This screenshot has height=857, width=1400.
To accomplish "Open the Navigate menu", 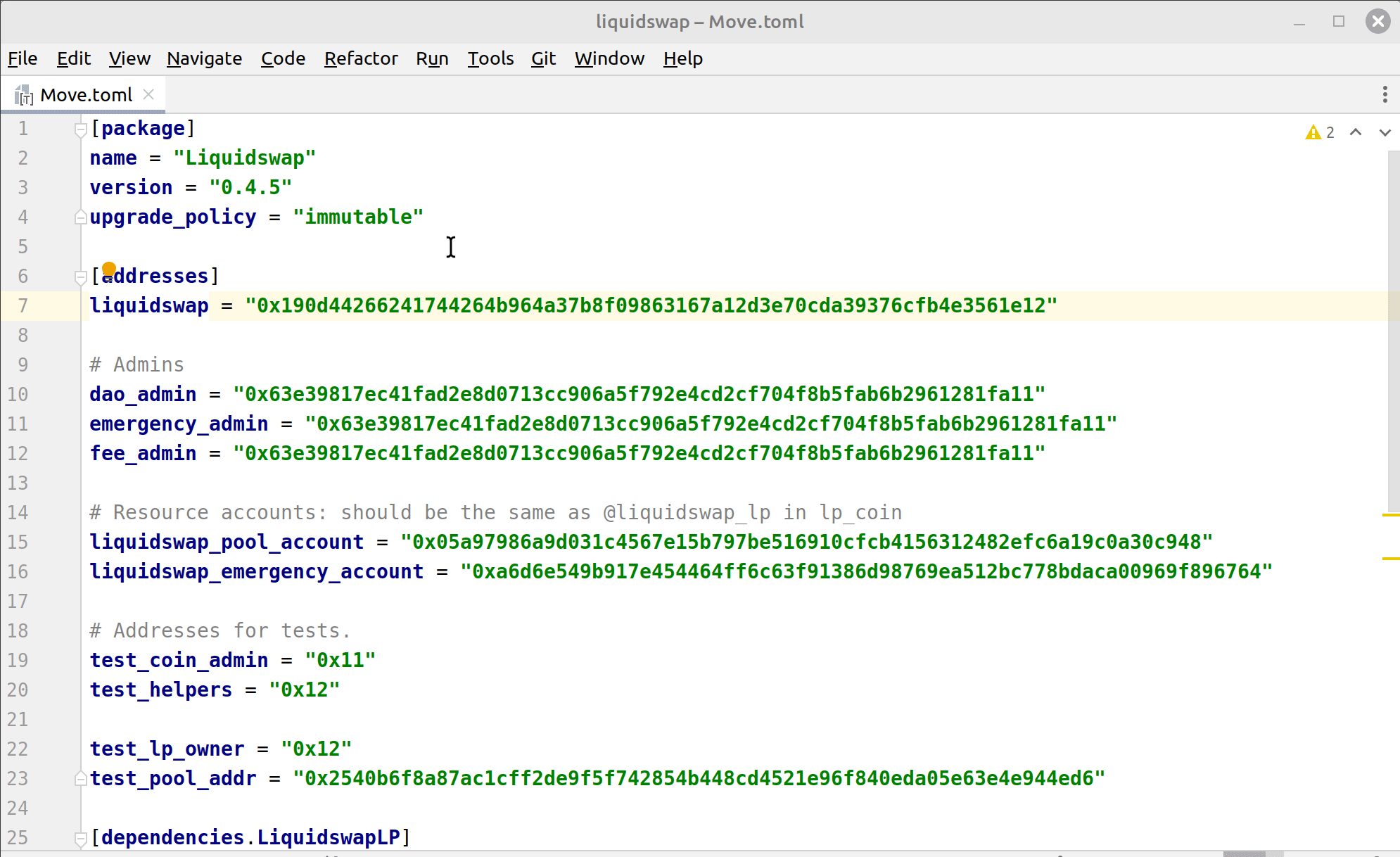I will tap(204, 58).
